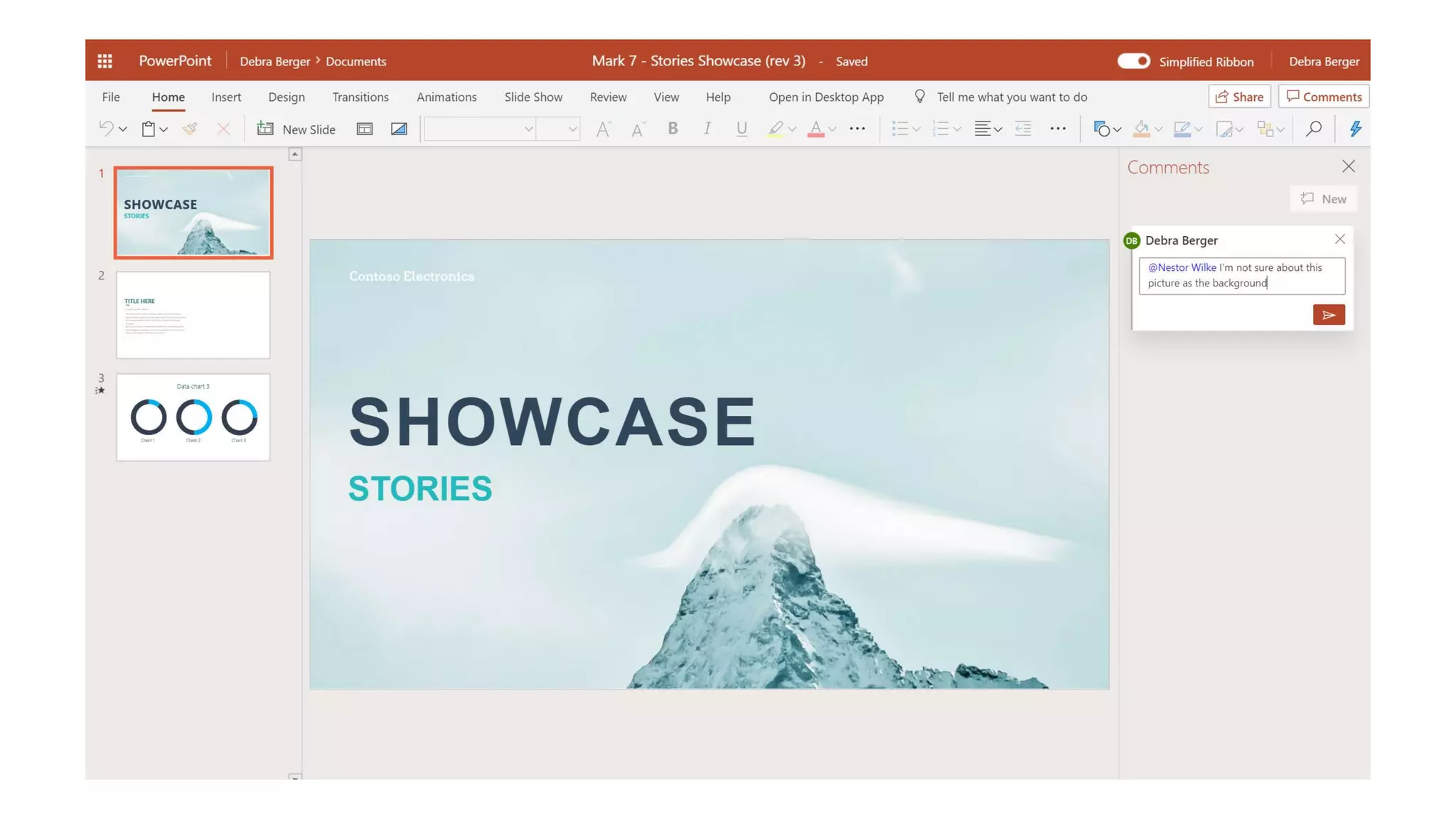This screenshot has height=819, width=1456.
Task: Click the Format Painter icon
Action: 189,129
